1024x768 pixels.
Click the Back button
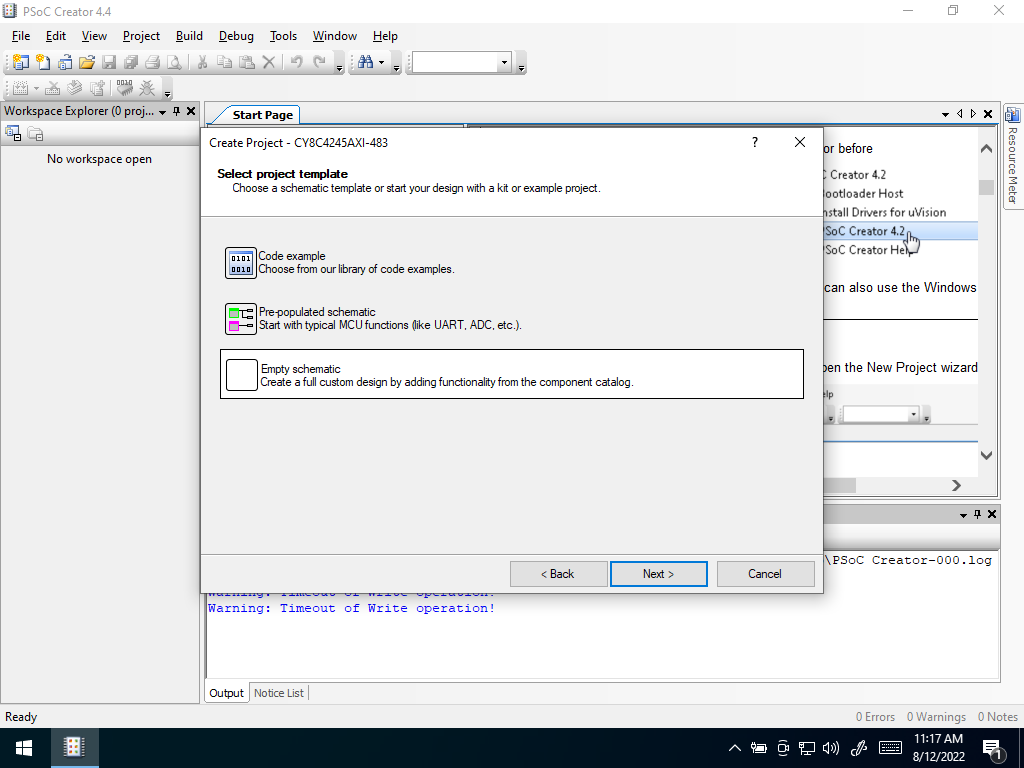(x=558, y=574)
